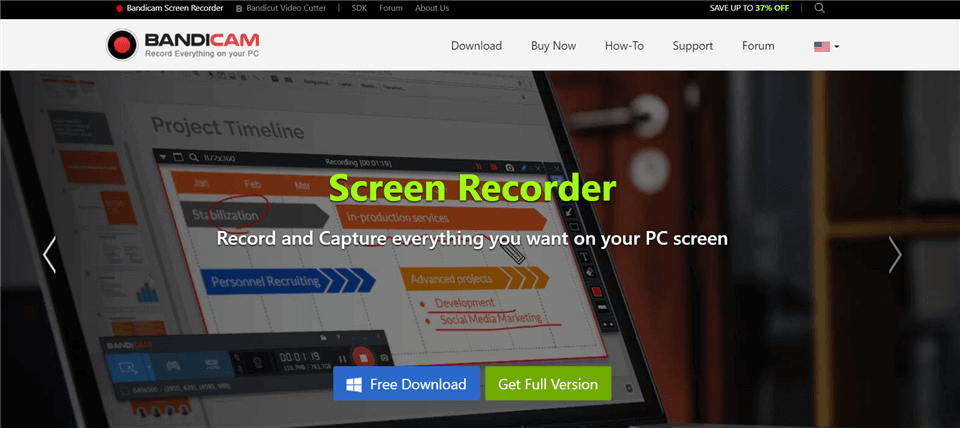Open the How-To menu

point(624,46)
